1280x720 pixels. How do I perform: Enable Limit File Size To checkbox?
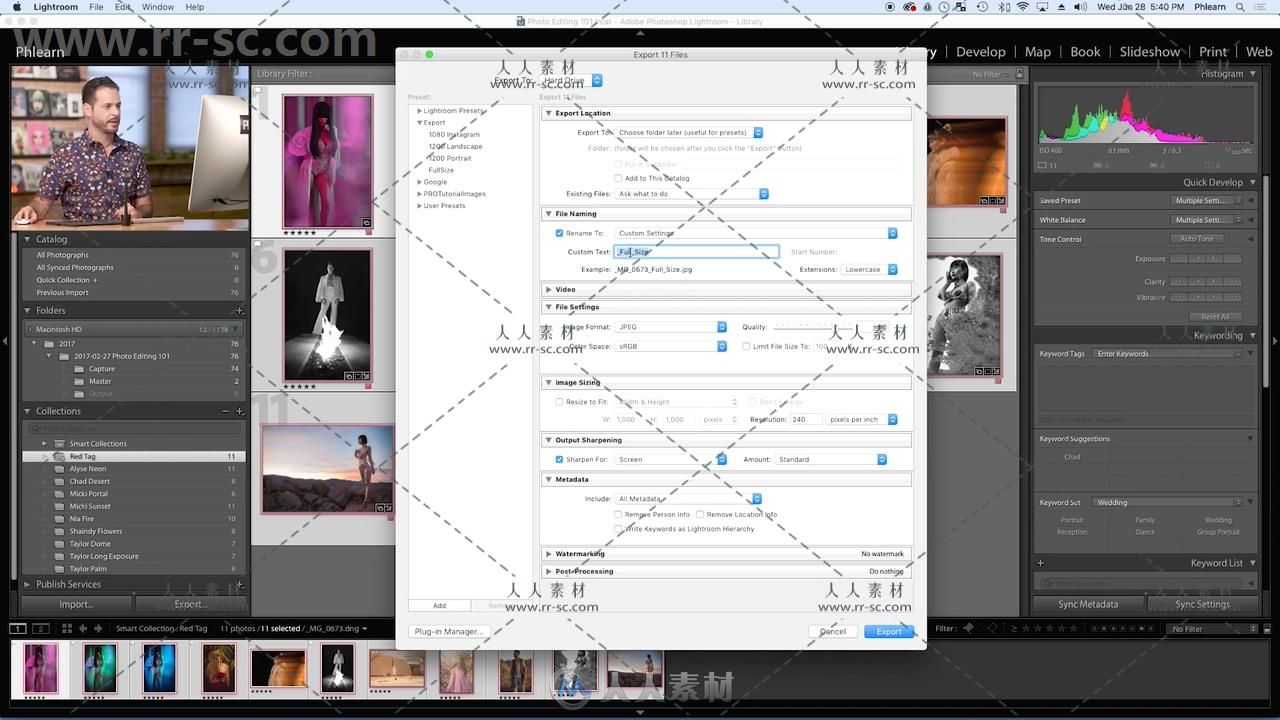[x=746, y=346]
